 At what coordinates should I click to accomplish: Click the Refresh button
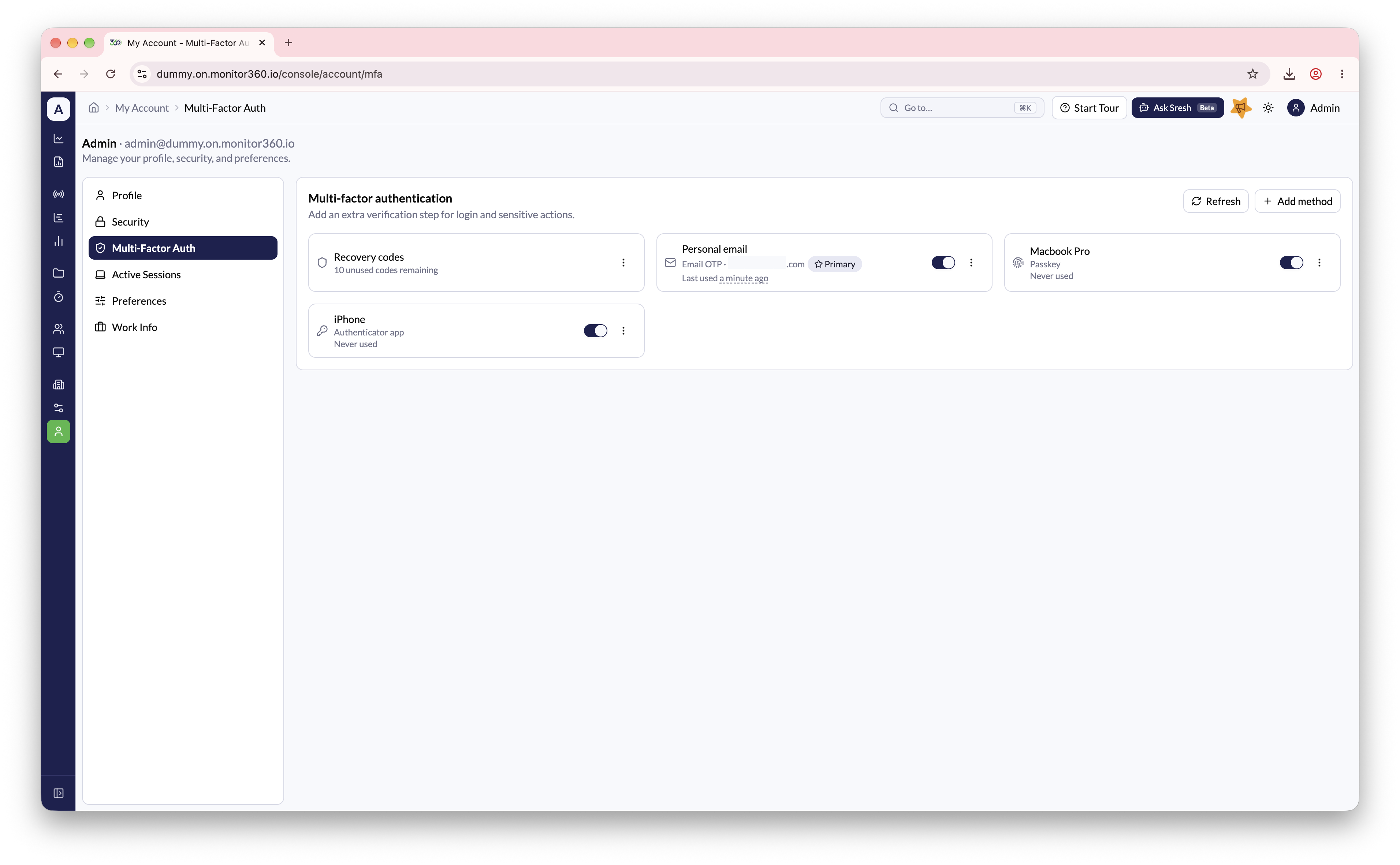pyautogui.click(x=1216, y=201)
